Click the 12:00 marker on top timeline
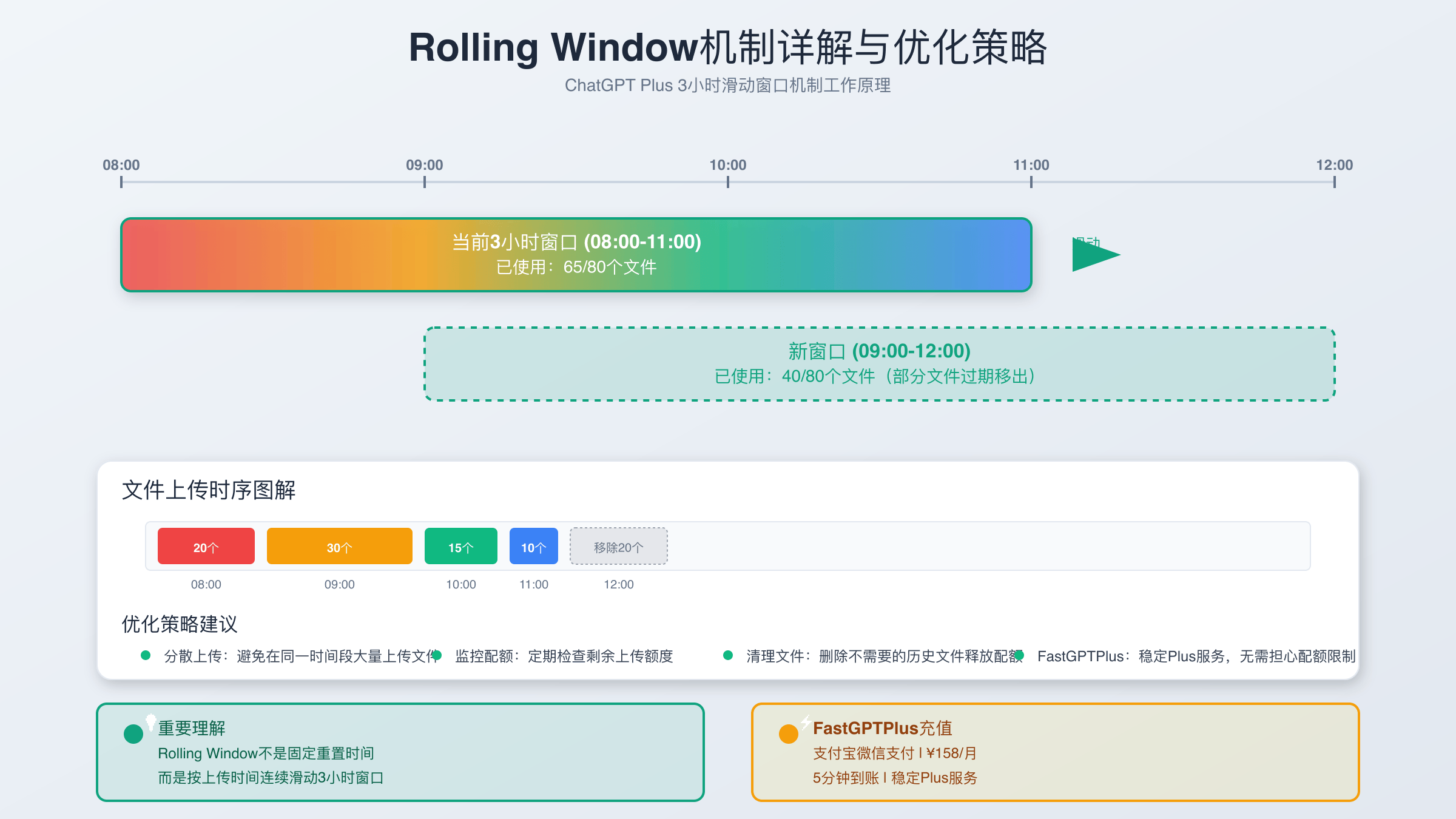The height and width of the screenshot is (819, 1456). pyautogui.click(x=1335, y=165)
